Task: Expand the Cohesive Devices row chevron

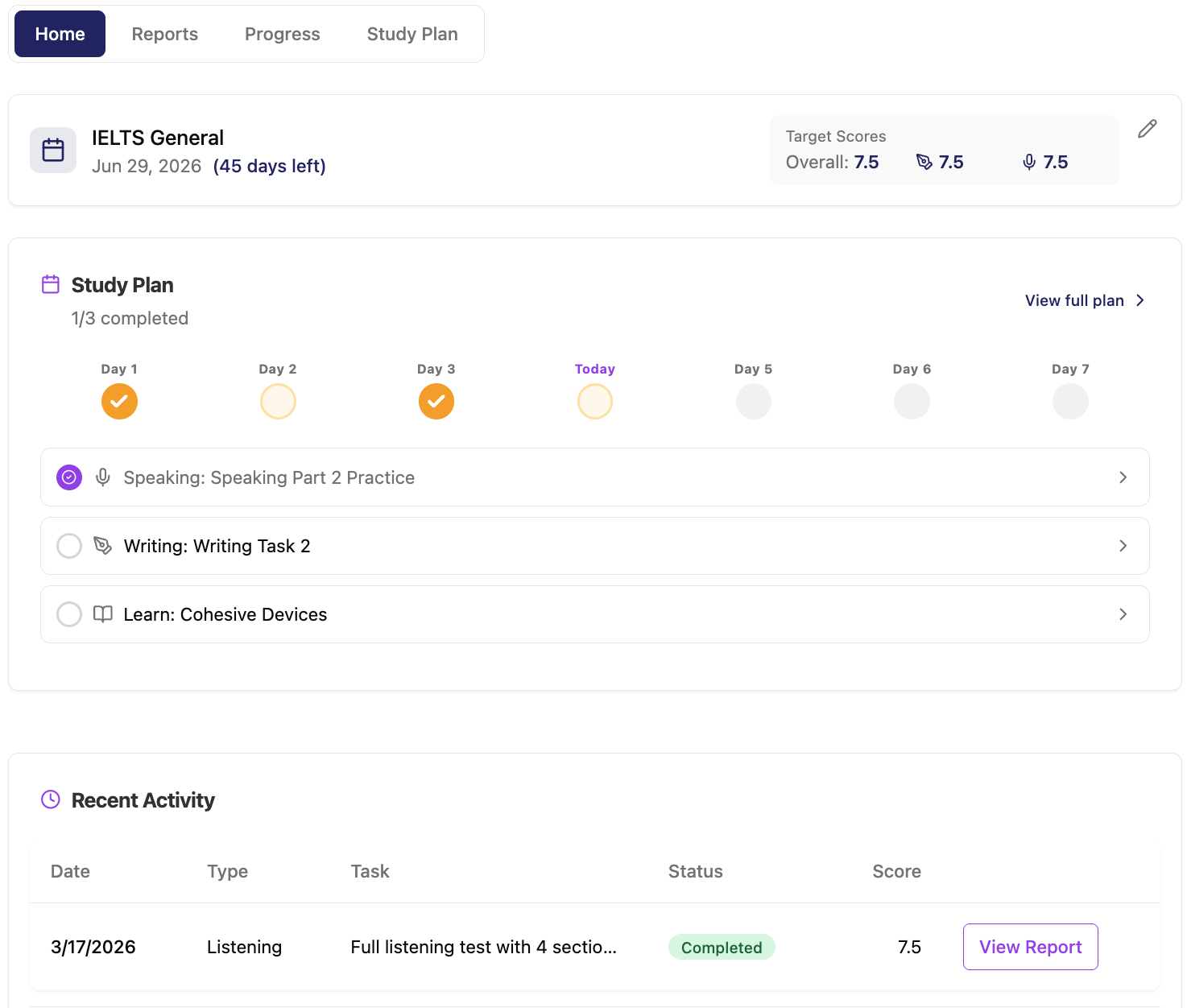Action: (x=1123, y=614)
